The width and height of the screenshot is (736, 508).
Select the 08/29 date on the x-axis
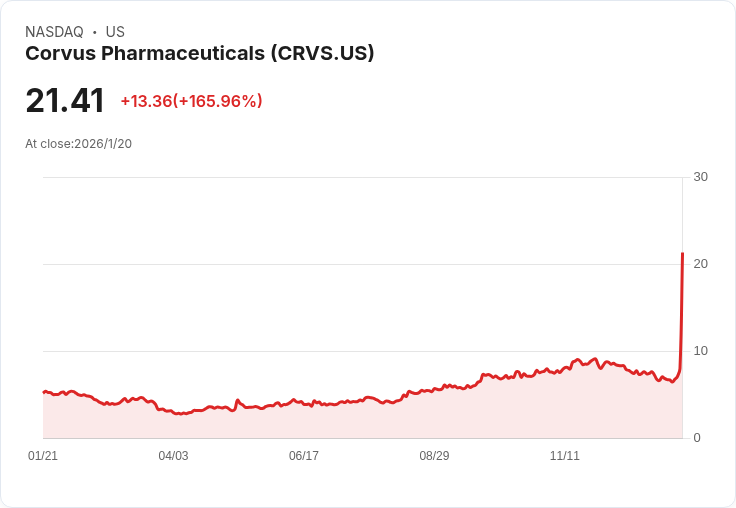(x=434, y=456)
